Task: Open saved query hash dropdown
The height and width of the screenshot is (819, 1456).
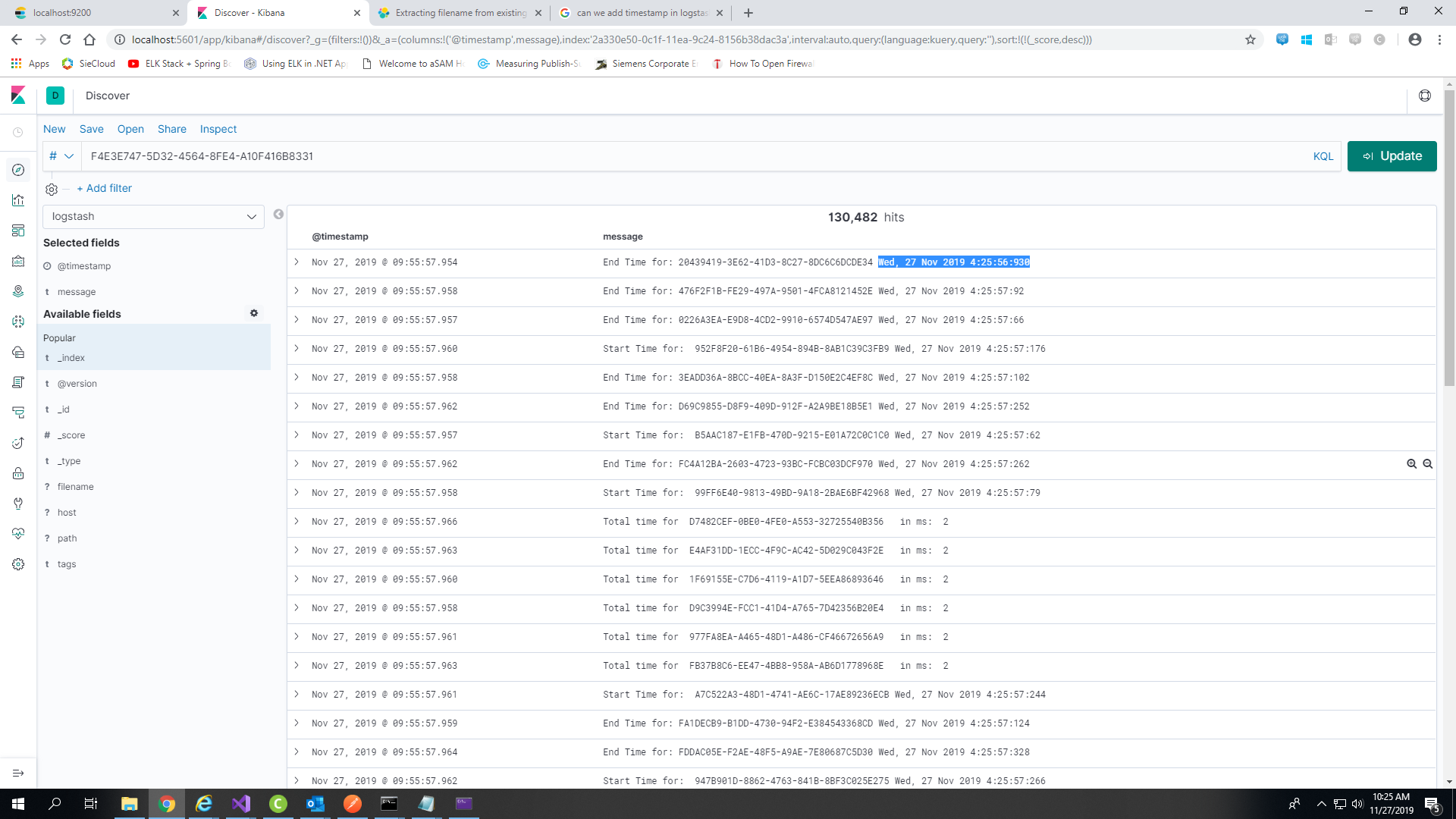Action: coord(61,156)
